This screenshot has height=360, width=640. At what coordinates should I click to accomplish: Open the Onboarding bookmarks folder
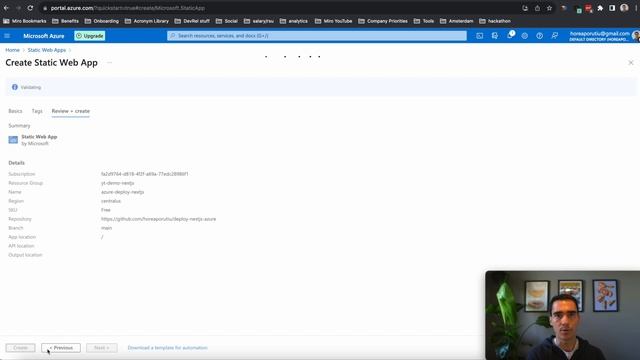(x=102, y=21)
